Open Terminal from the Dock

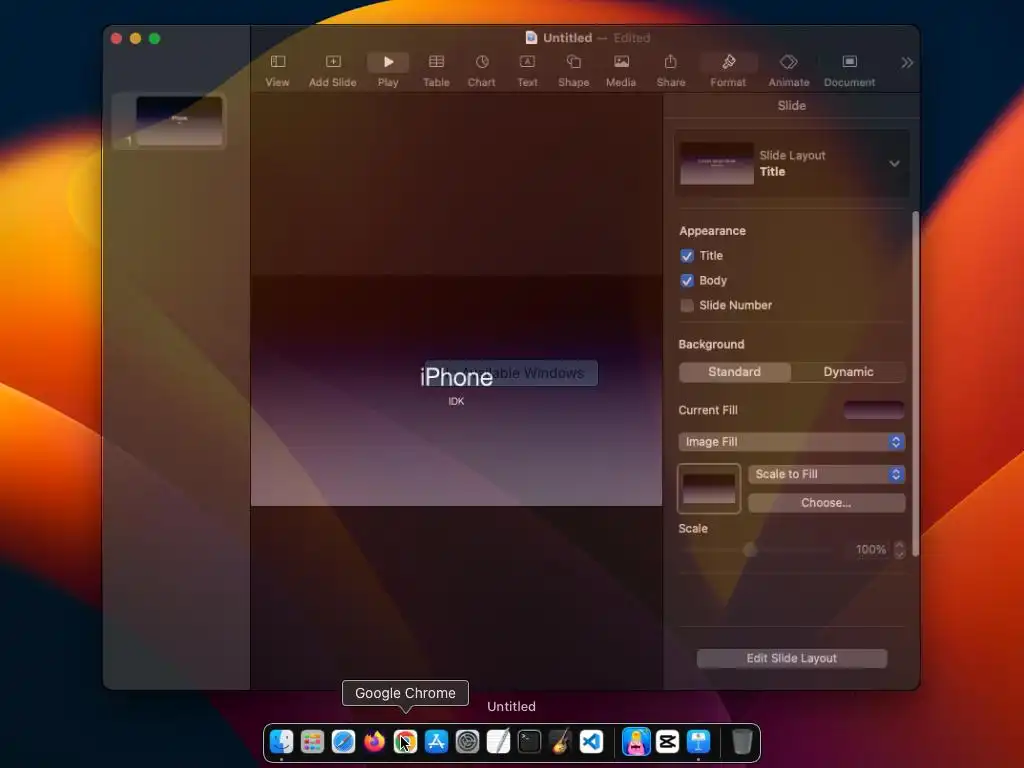click(529, 742)
